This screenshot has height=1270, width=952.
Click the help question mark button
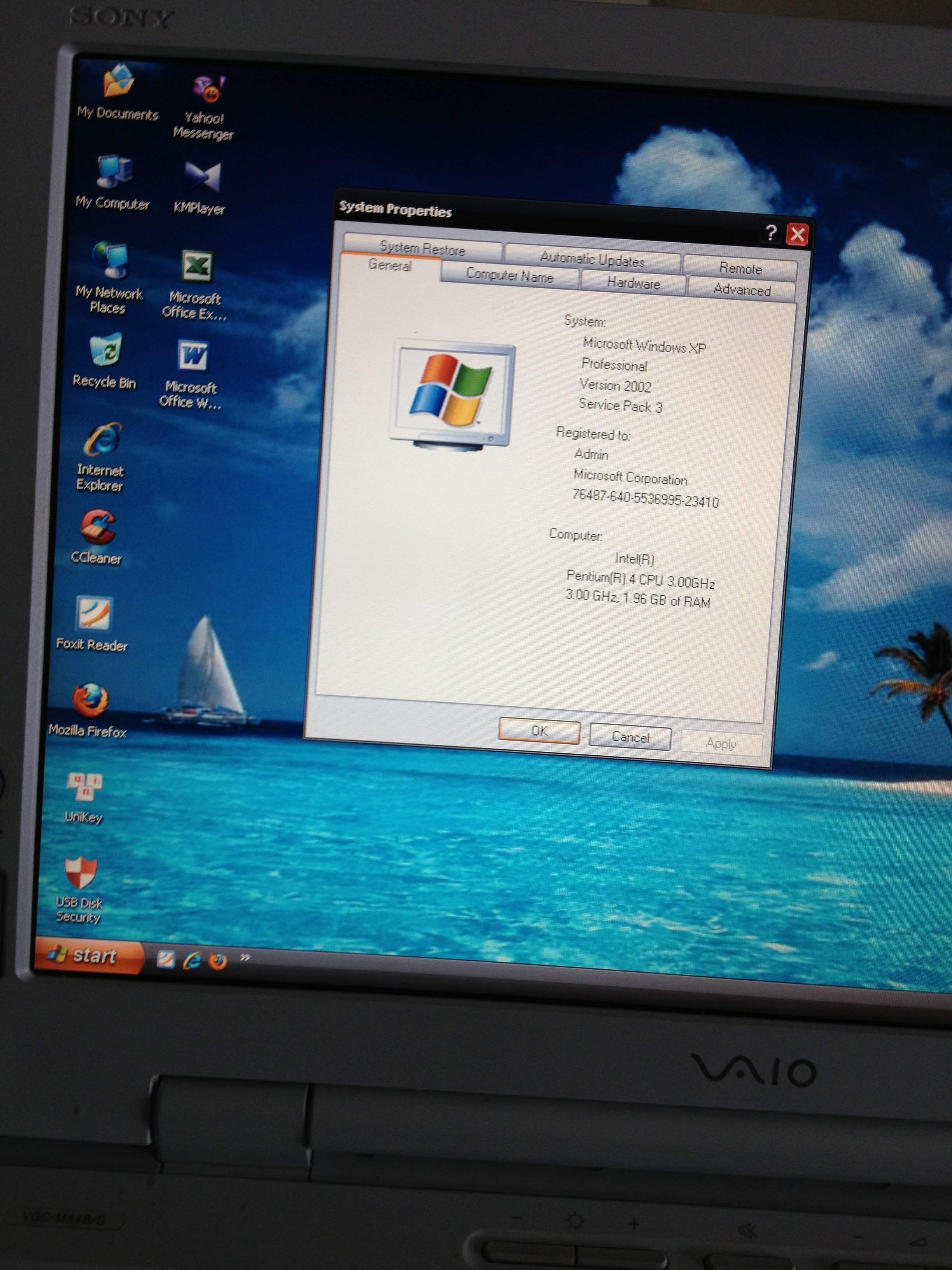771,233
